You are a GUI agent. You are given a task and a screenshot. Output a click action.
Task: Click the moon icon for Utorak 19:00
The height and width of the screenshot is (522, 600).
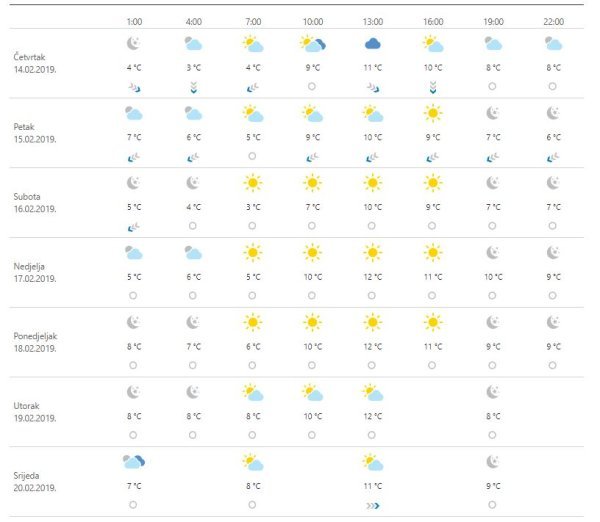[x=492, y=392]
